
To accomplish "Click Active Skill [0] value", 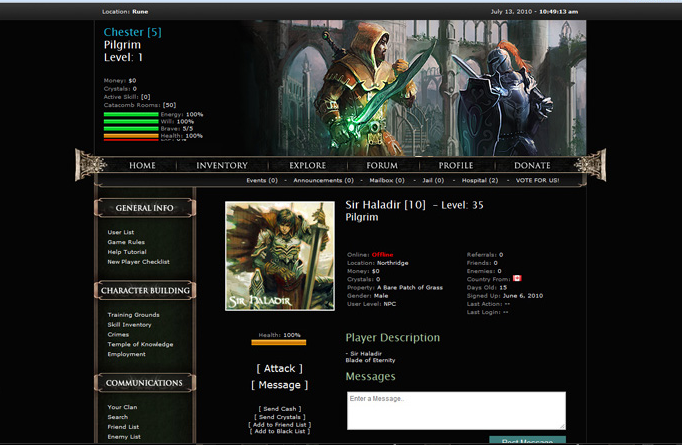I will click(145, 97).
